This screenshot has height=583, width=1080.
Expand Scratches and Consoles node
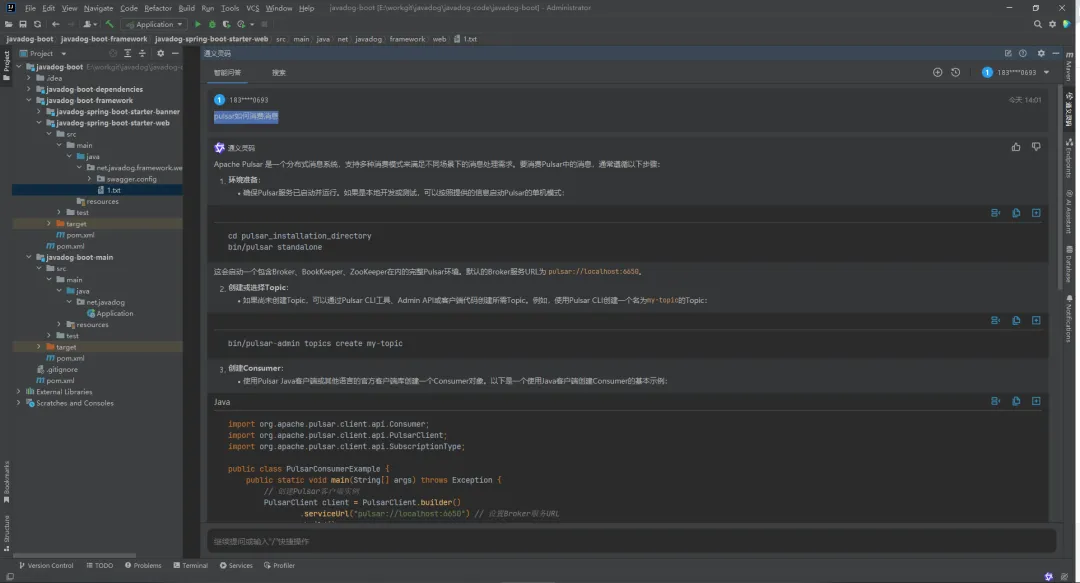pyautogui.click(x=19, y=402)
